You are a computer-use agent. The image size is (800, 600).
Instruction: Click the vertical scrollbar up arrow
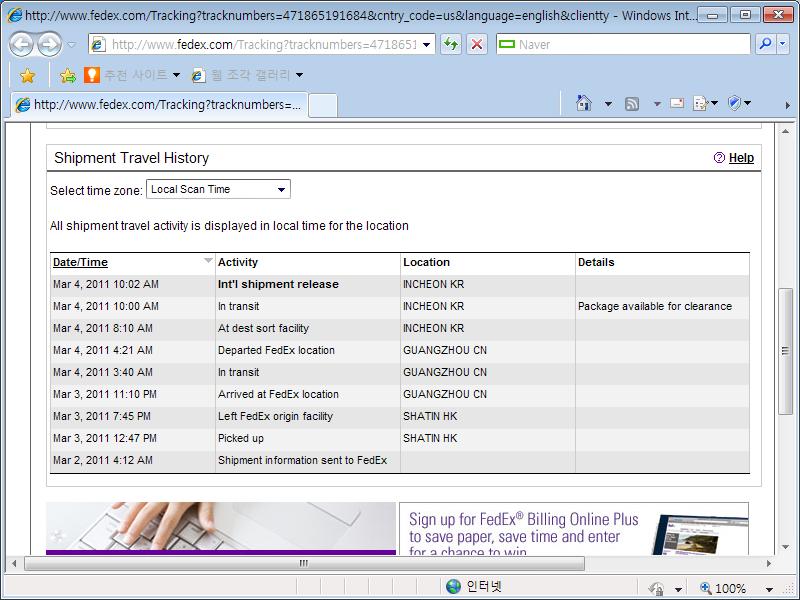[x=785, y=132]
